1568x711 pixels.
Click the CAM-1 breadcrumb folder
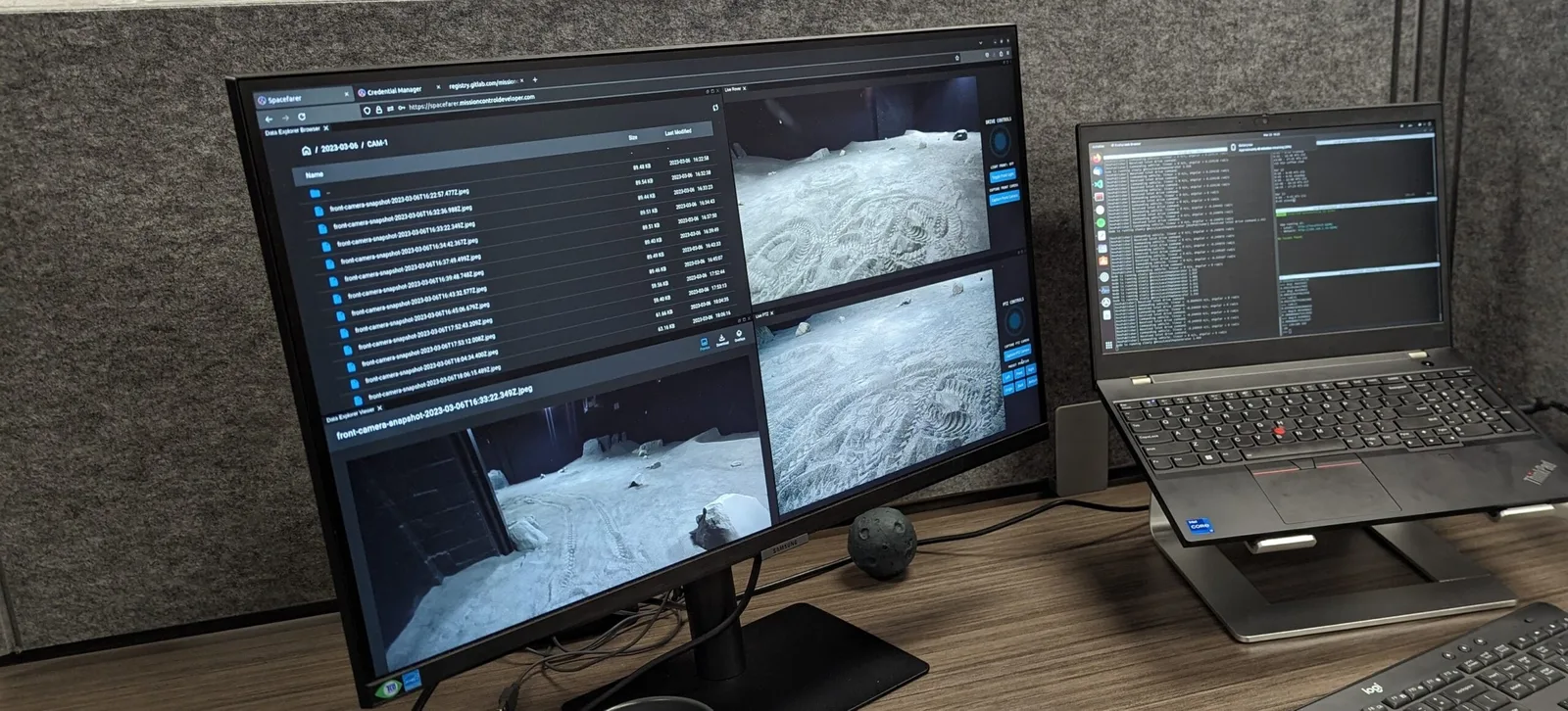click(377, 143)
